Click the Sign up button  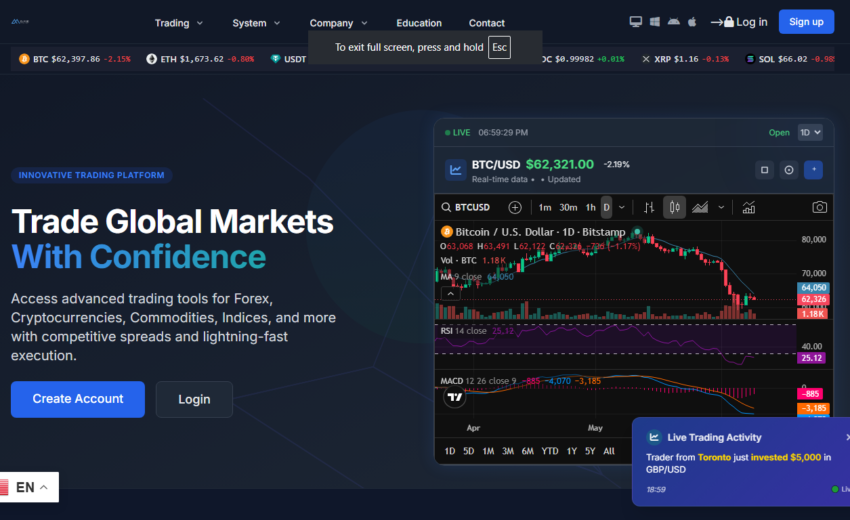(x=806, y=22)
